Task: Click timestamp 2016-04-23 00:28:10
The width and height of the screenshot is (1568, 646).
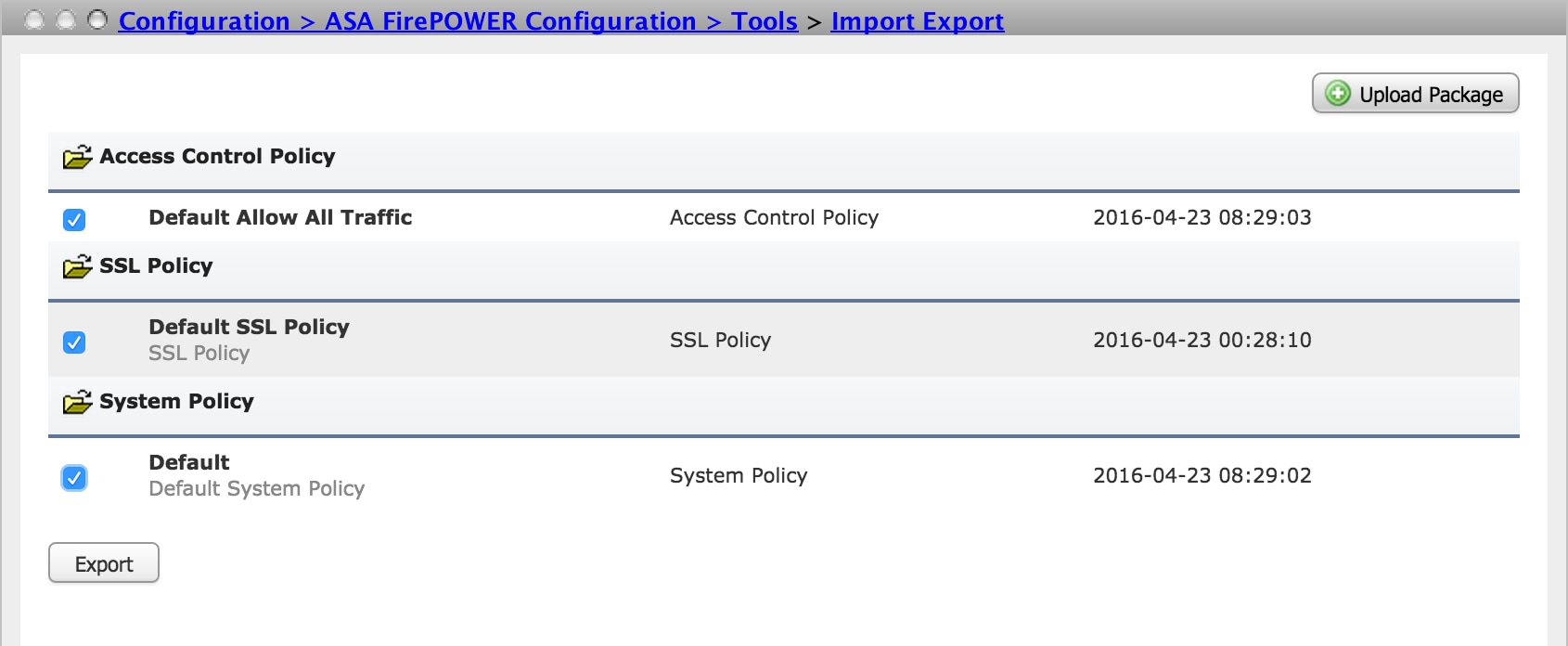Action: click(1202, 340)
